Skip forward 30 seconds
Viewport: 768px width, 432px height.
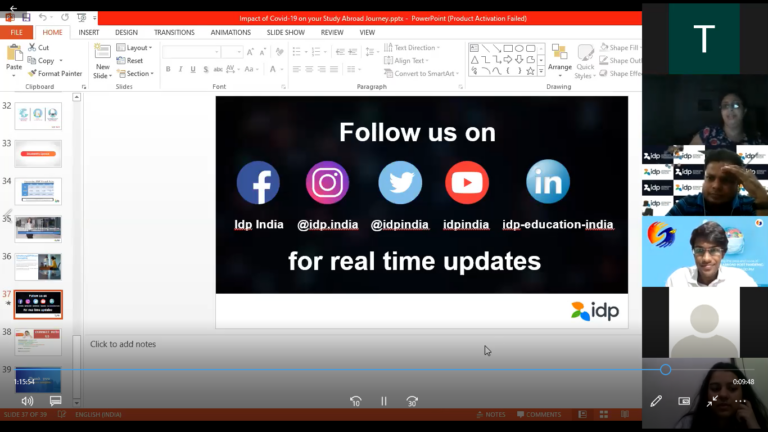tap(412, 401)
